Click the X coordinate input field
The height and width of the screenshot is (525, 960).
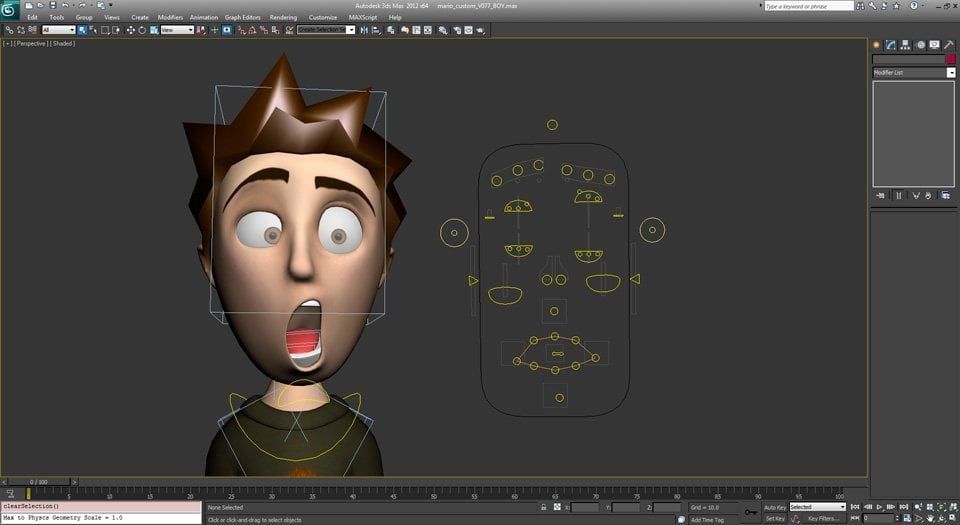[585, 507]
